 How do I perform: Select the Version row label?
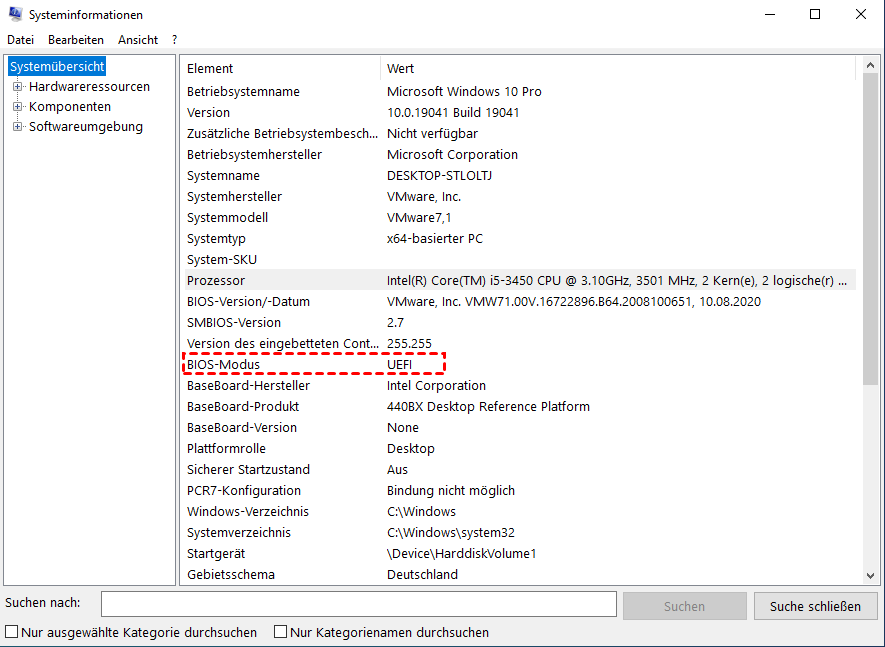coord(208,113)
